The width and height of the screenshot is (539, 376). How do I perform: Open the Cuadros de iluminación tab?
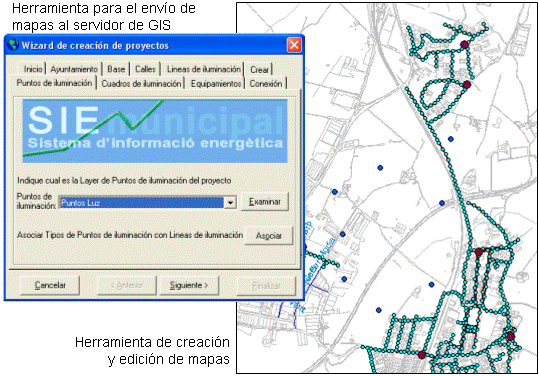click(x=141, y=83)
